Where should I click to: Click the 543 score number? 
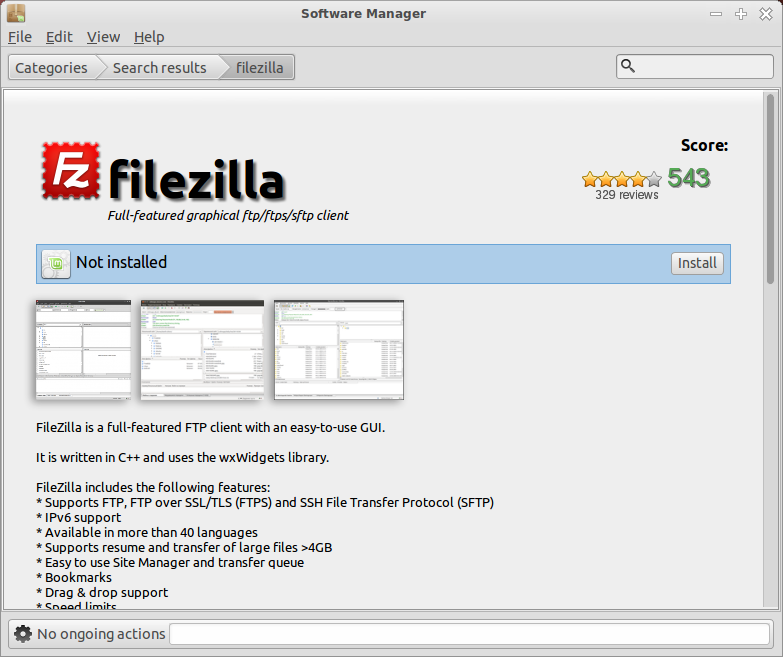tap(689, 178)
